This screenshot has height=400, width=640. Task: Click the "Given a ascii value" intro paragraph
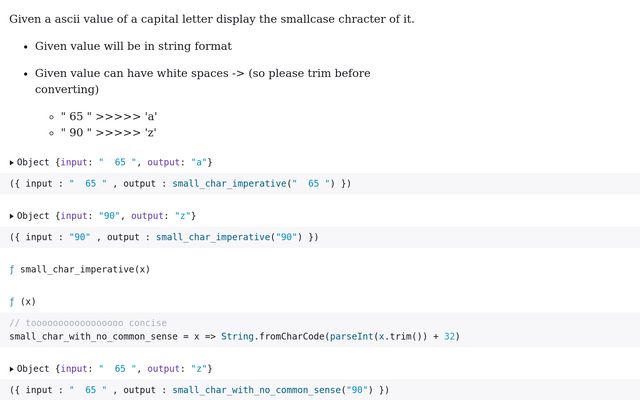[x=211, y=19]
